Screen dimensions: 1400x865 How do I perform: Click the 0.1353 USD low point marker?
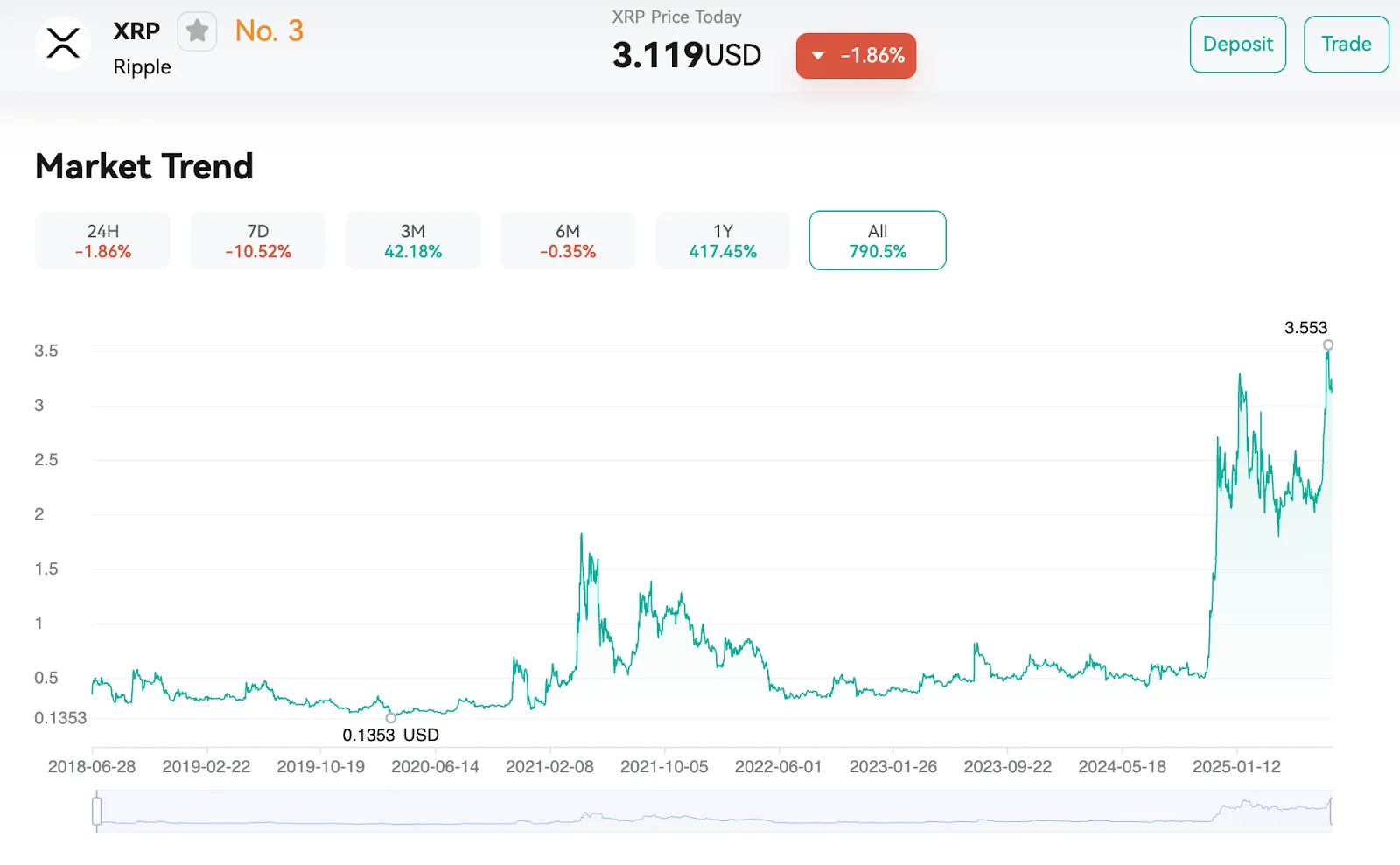(x=390, y=718)
